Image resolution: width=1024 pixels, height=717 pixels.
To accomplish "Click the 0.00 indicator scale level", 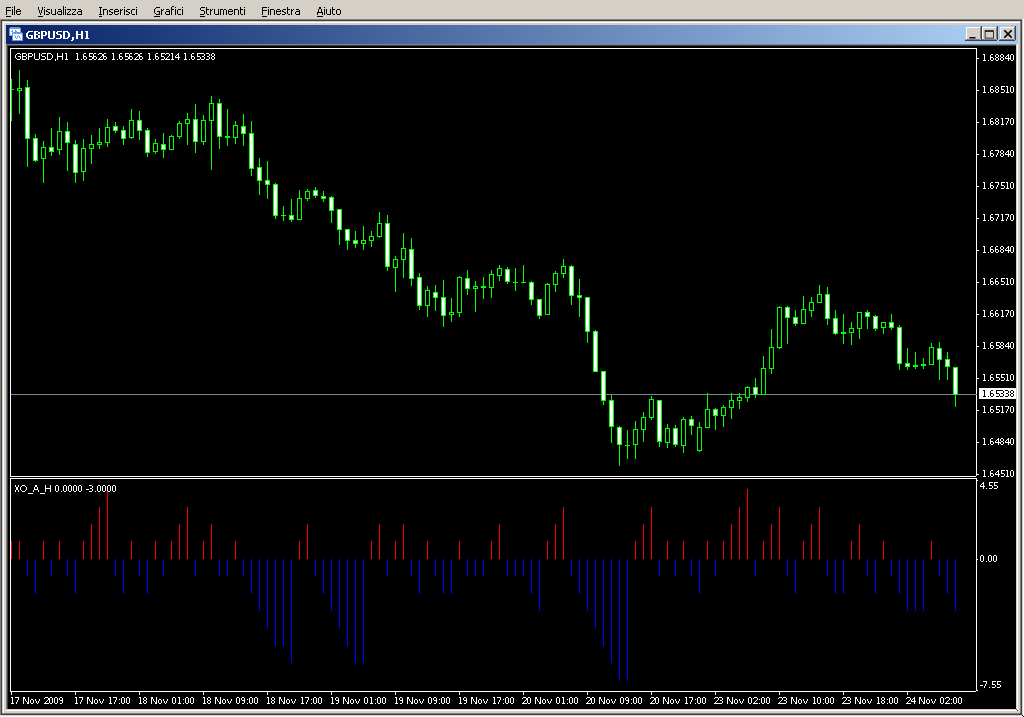I will click(988, 558).
